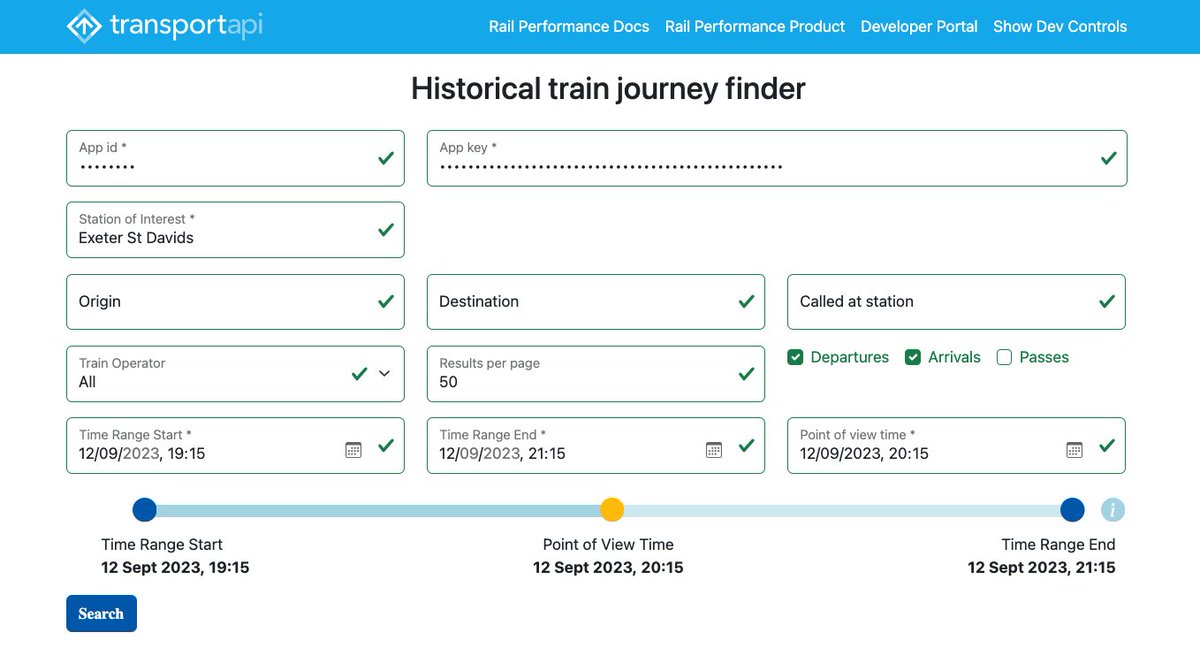The width and height of the screenshot is (1200, 648).
Task: Click the checkmark in Time Range Start field
Action: point(386,446)
